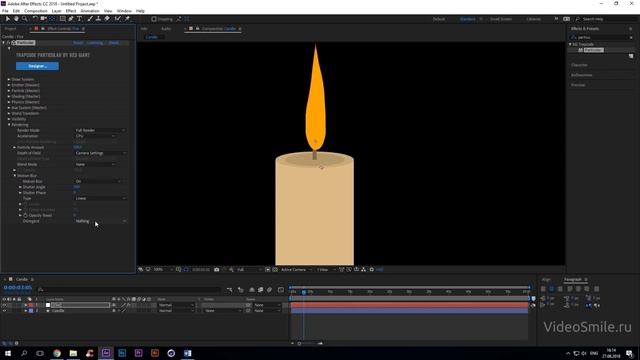Open Adobe Illustrator taskbar icon
The height and width of the screenshot is (360, 640).
[x=155, y=353]
